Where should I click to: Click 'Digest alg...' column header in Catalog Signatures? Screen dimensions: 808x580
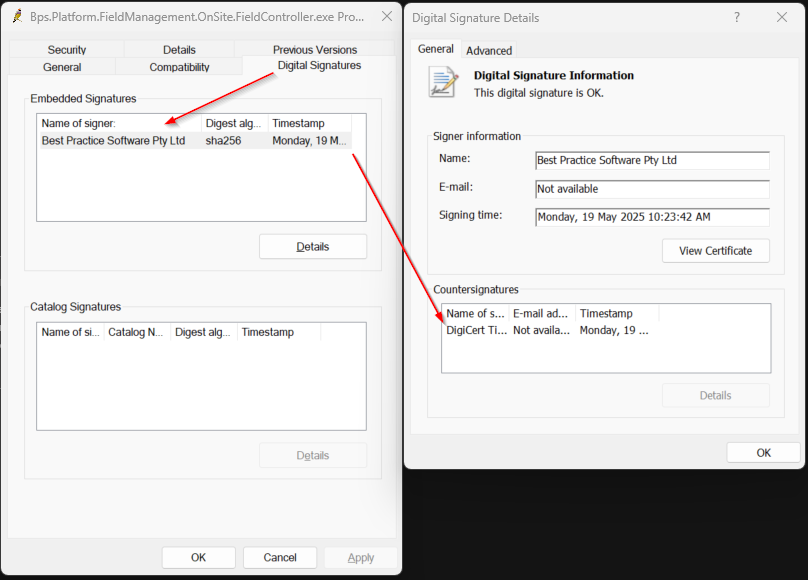[204, 332]
